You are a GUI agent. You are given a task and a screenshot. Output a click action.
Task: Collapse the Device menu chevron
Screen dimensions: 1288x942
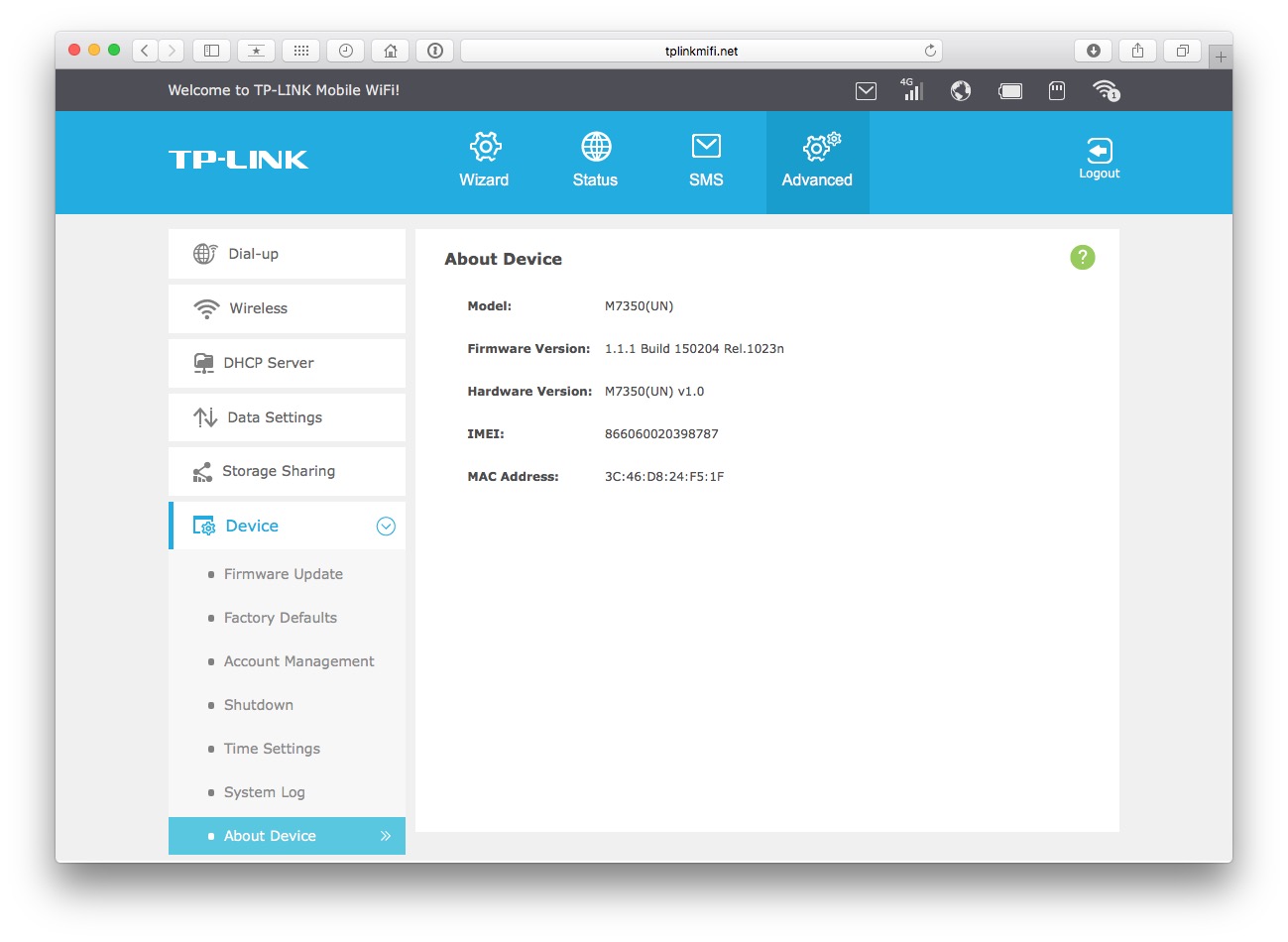point(386,527)
